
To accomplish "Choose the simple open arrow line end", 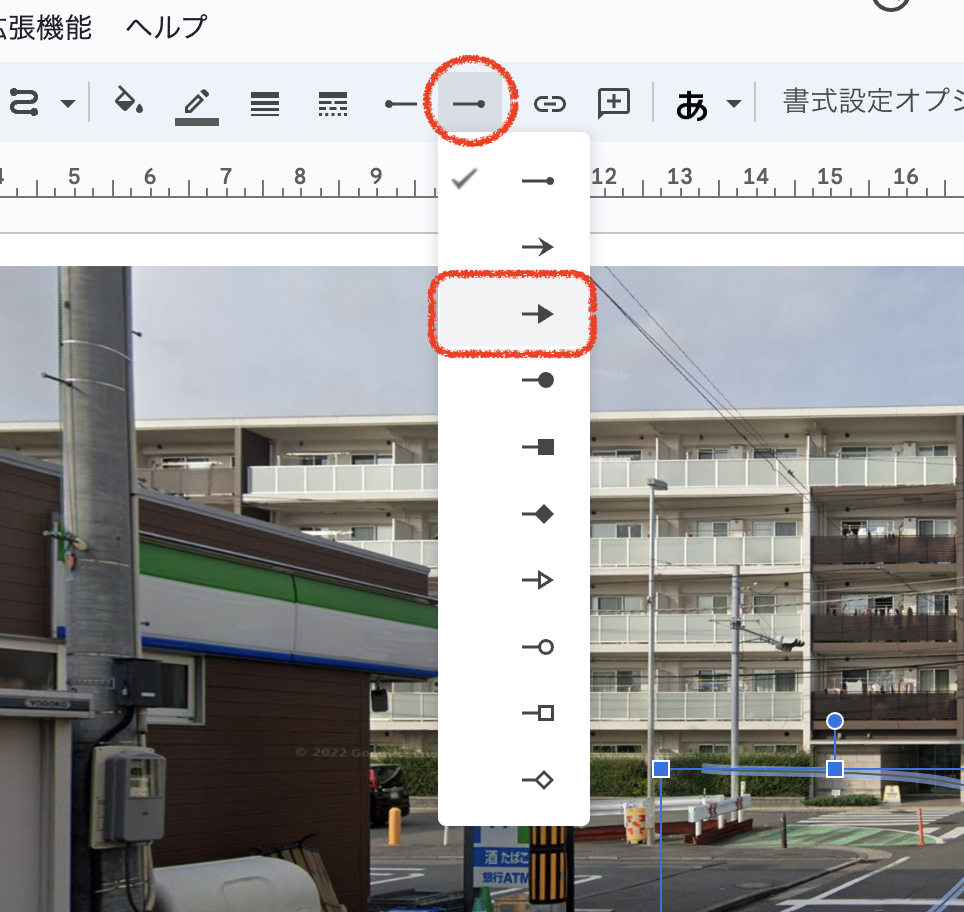I will (538, 247).
